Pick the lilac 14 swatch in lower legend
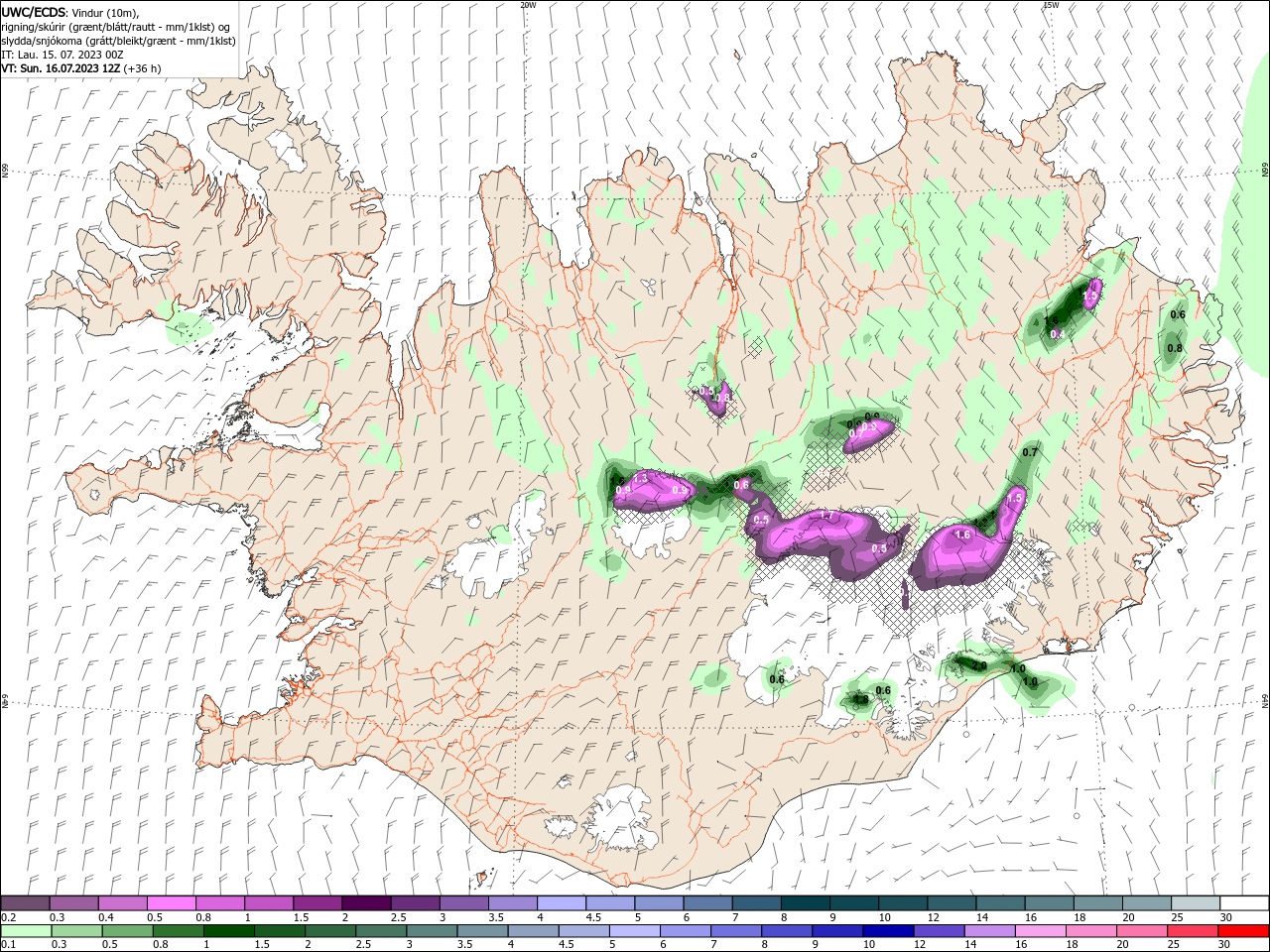 click(x=989, y=931)
